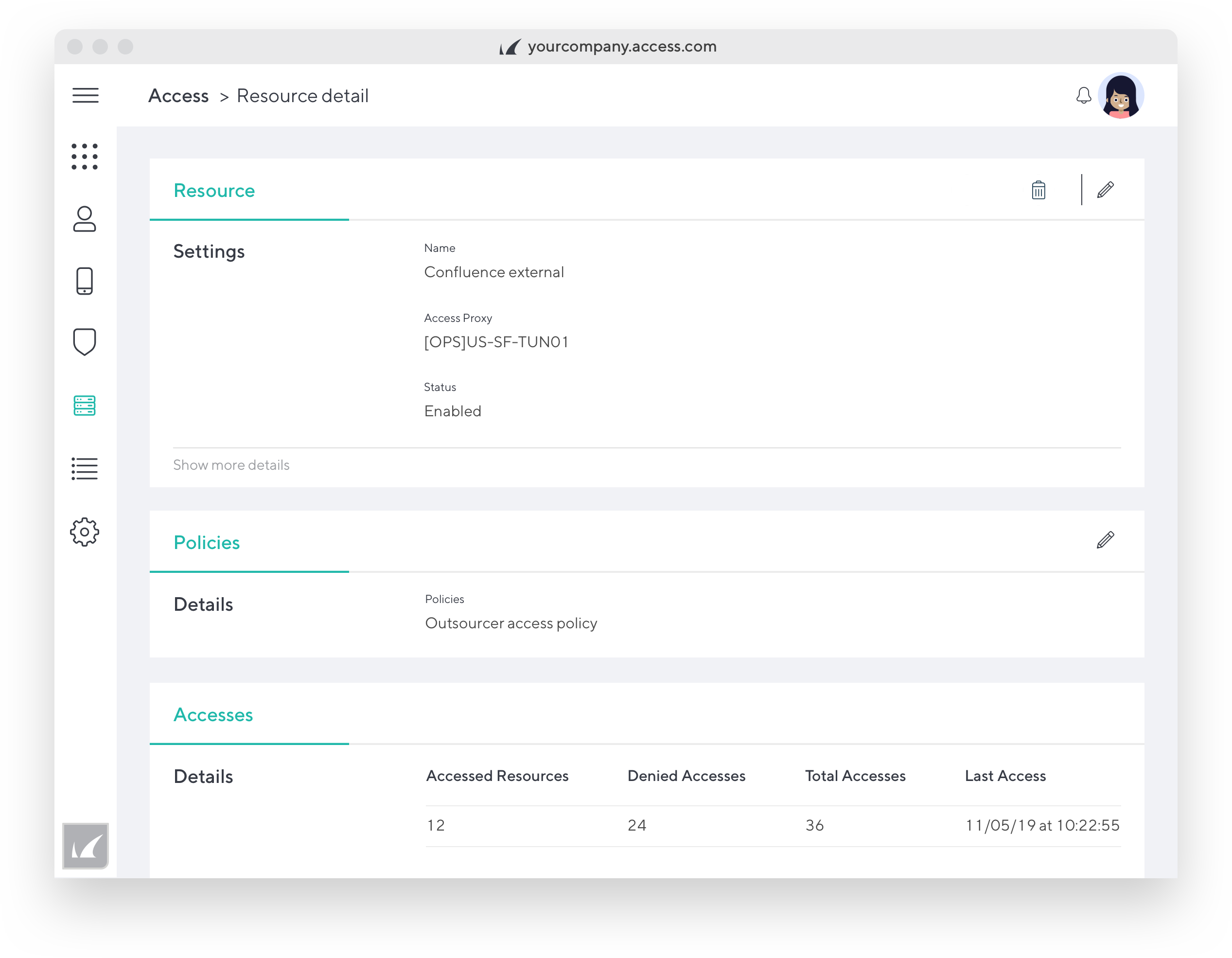The width and height of the screenshot is (1232, 958).
Task: Click the Barracuda logo in the sidebar
Action: pos(85,846)
